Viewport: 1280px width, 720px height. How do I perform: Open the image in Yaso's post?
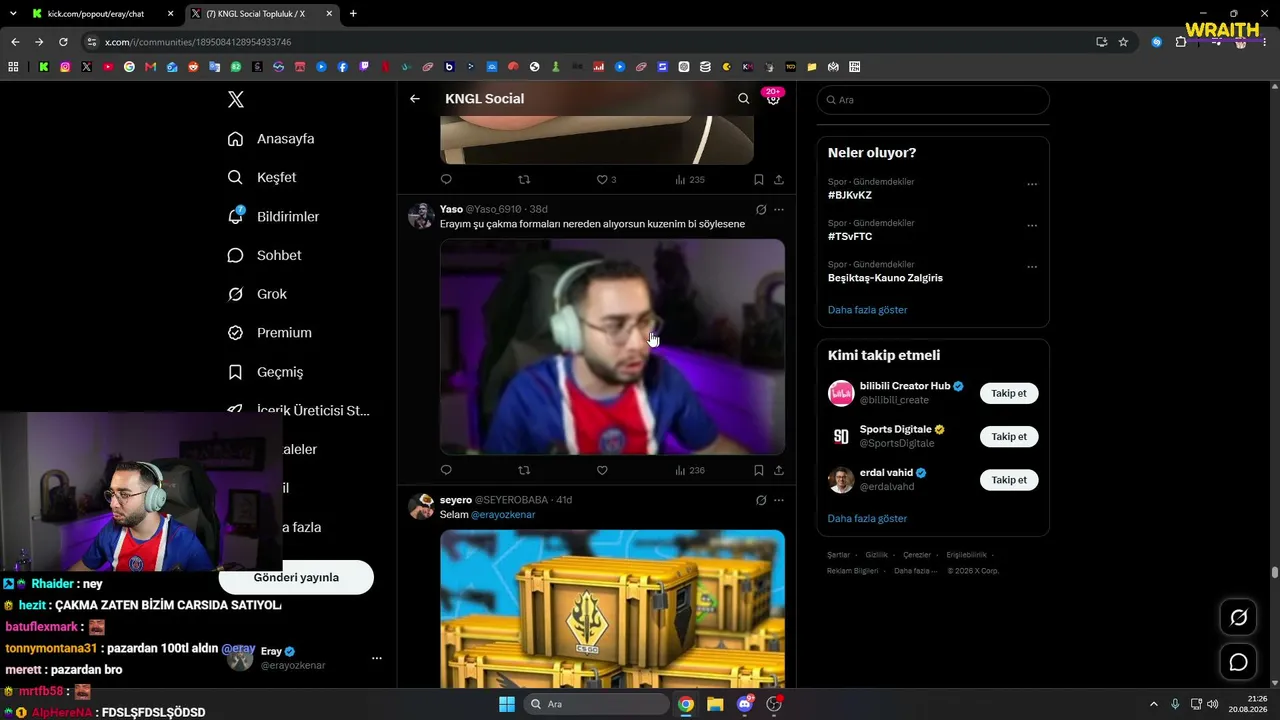tap(612, 347)
